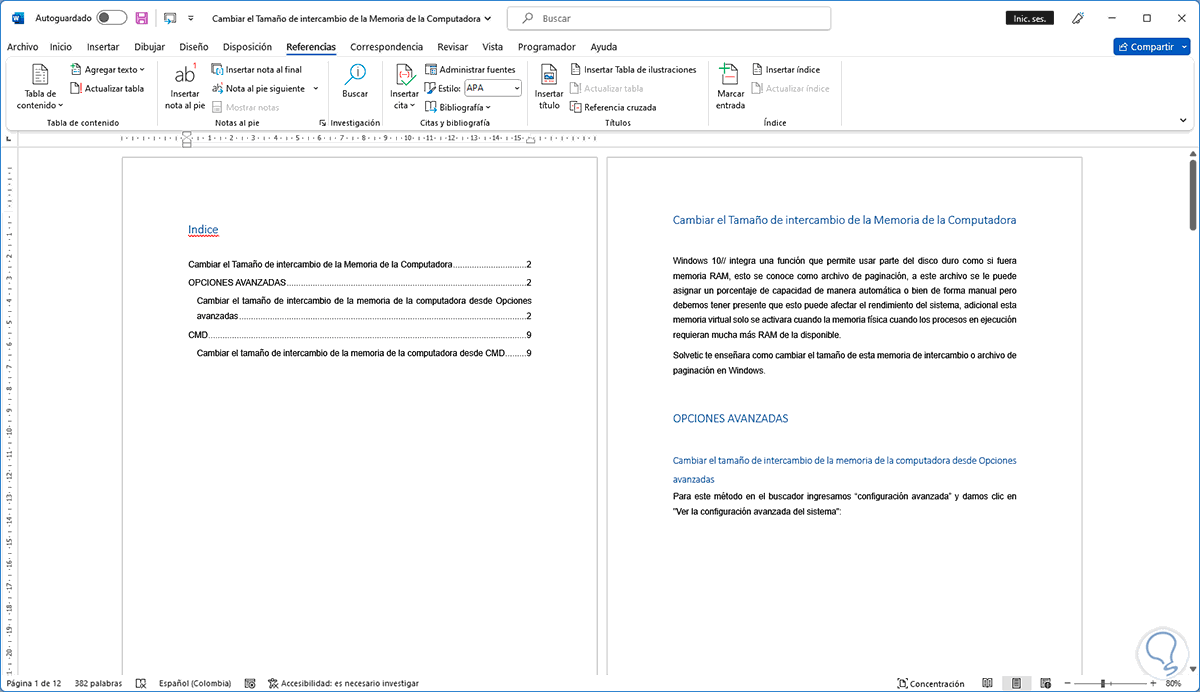Click the 80% zoom level

(x=1173, y=683)
